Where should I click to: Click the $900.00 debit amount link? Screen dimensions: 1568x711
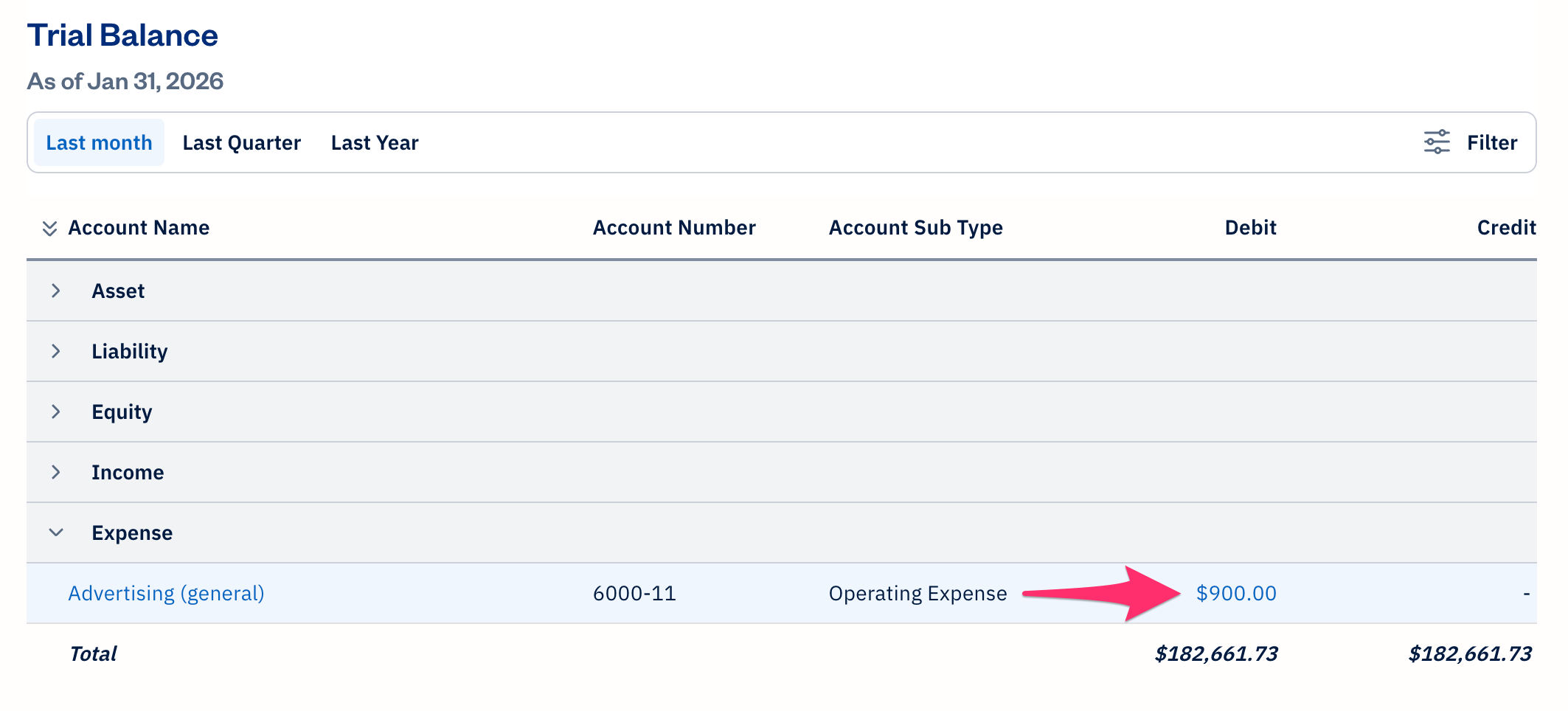coord(1237,592)
